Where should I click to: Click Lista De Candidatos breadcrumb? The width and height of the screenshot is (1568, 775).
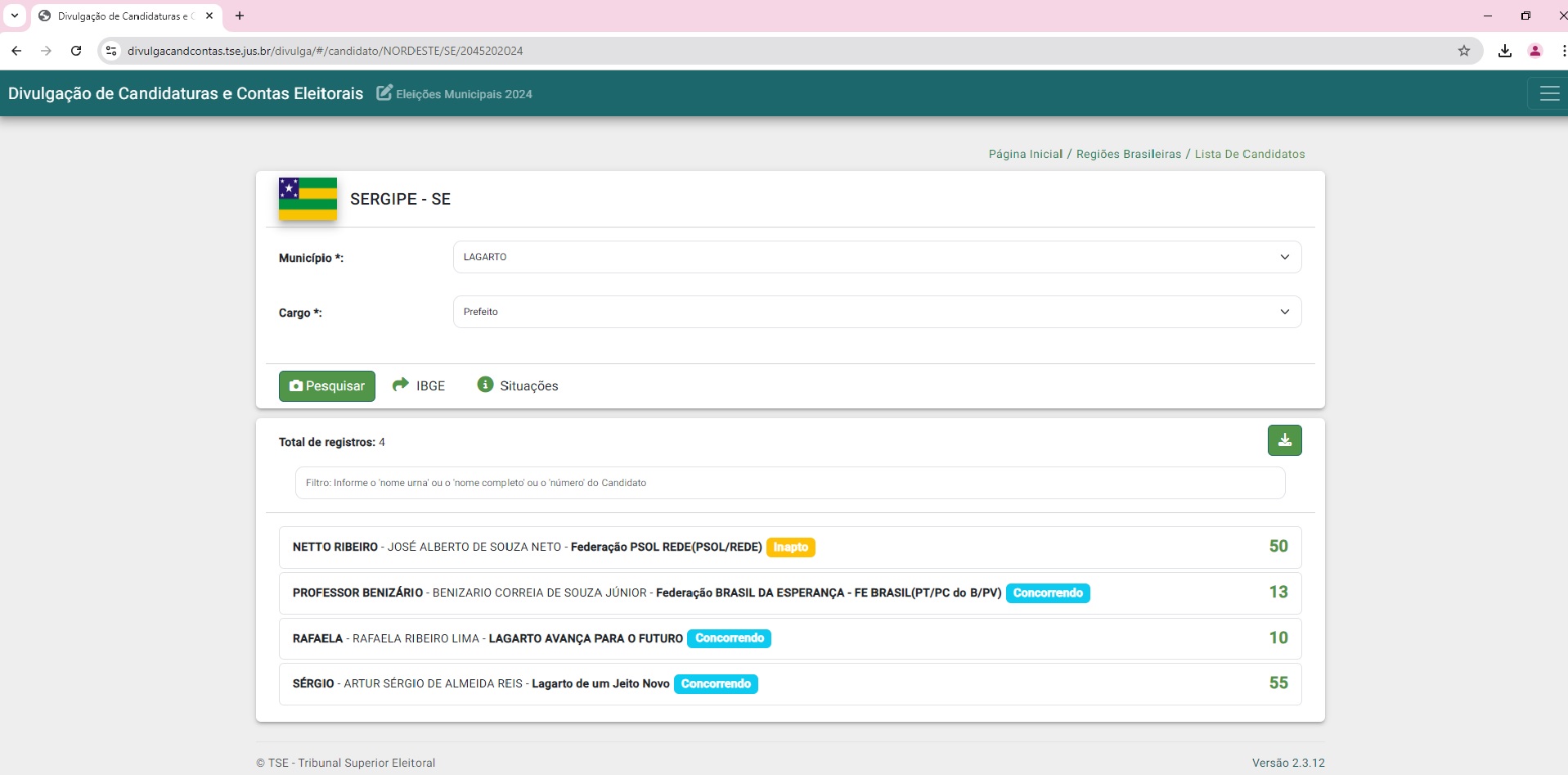pyautogui.click(x=1250, y=154)
